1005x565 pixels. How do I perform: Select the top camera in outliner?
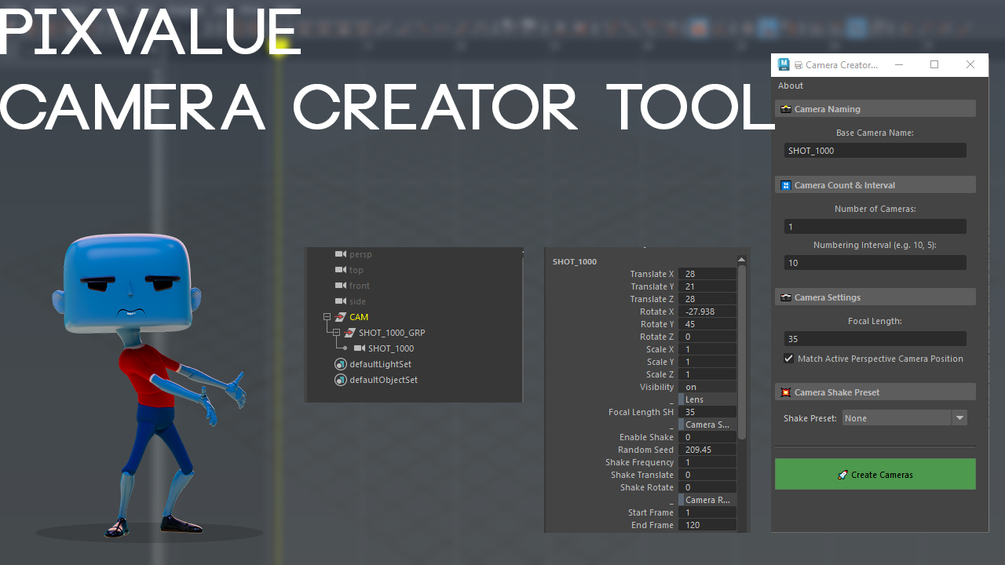pyautogui.click(x=356, y=270)
